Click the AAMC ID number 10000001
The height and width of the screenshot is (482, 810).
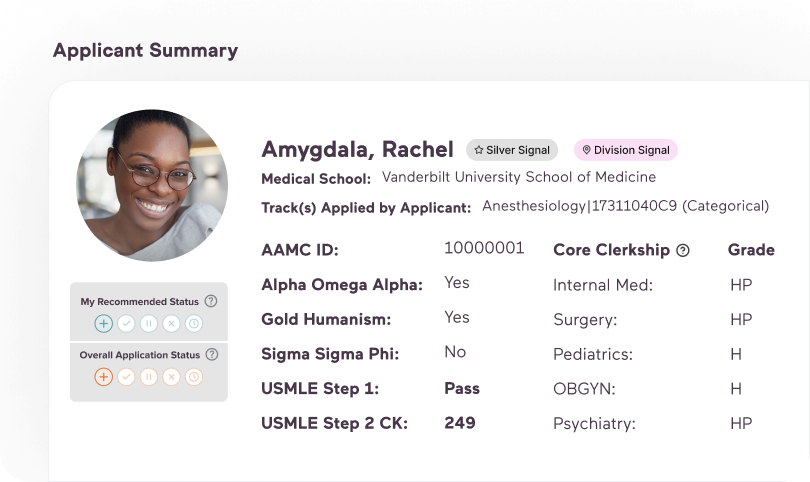point(484,248)
